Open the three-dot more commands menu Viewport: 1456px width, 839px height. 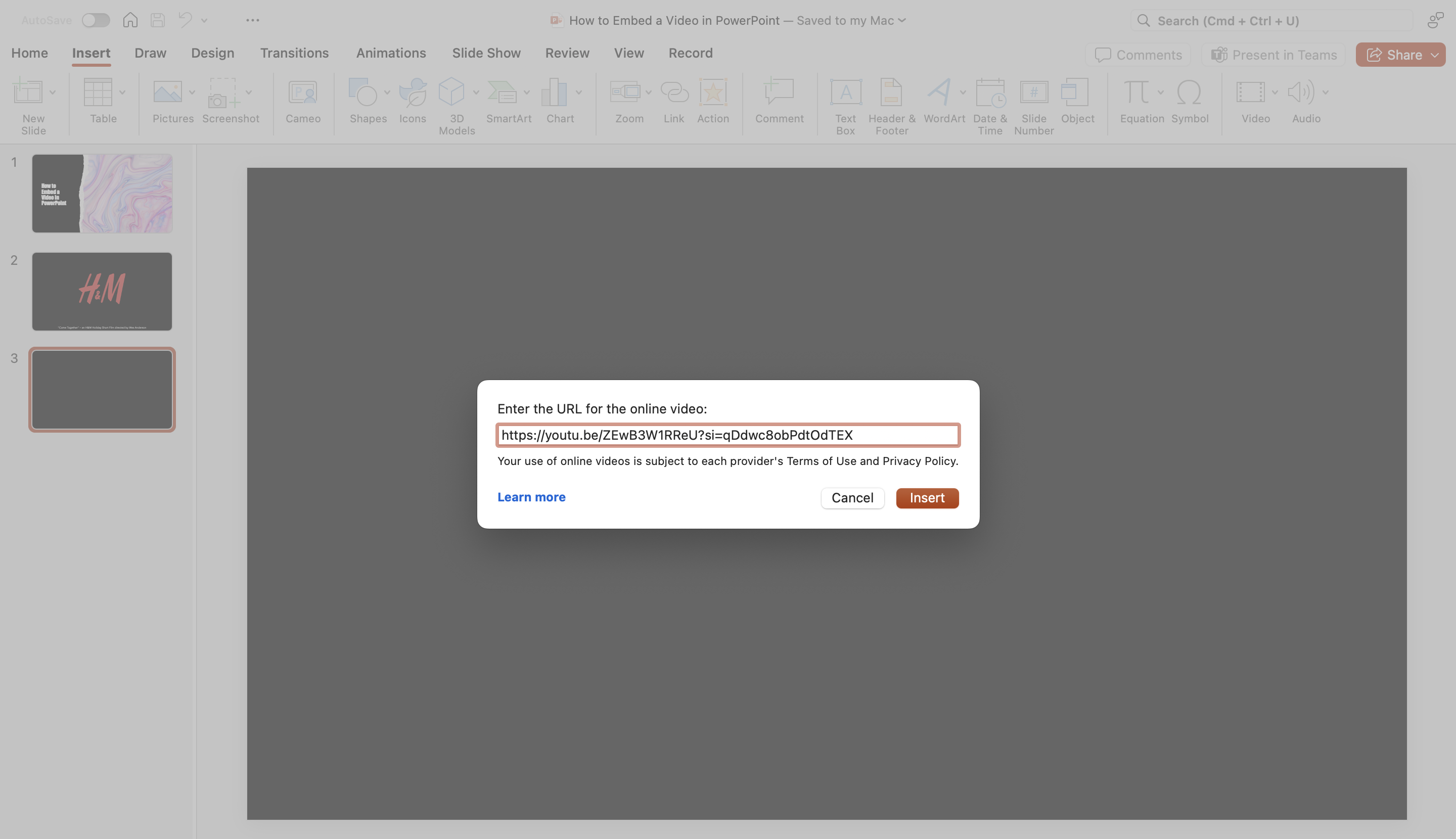pyautogui.click(x=252, y=20)
